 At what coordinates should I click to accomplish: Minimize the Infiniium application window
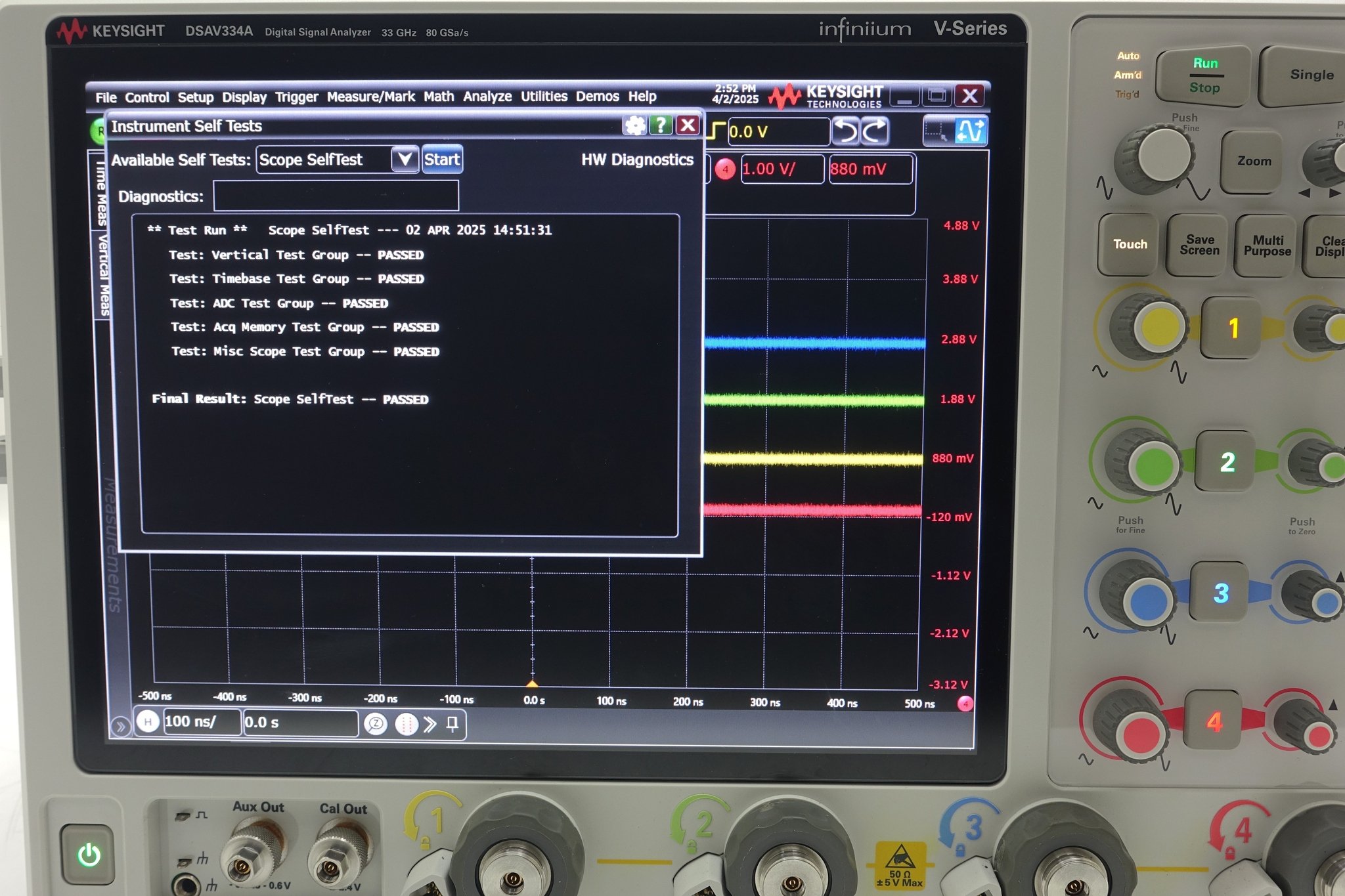point(904,96)
